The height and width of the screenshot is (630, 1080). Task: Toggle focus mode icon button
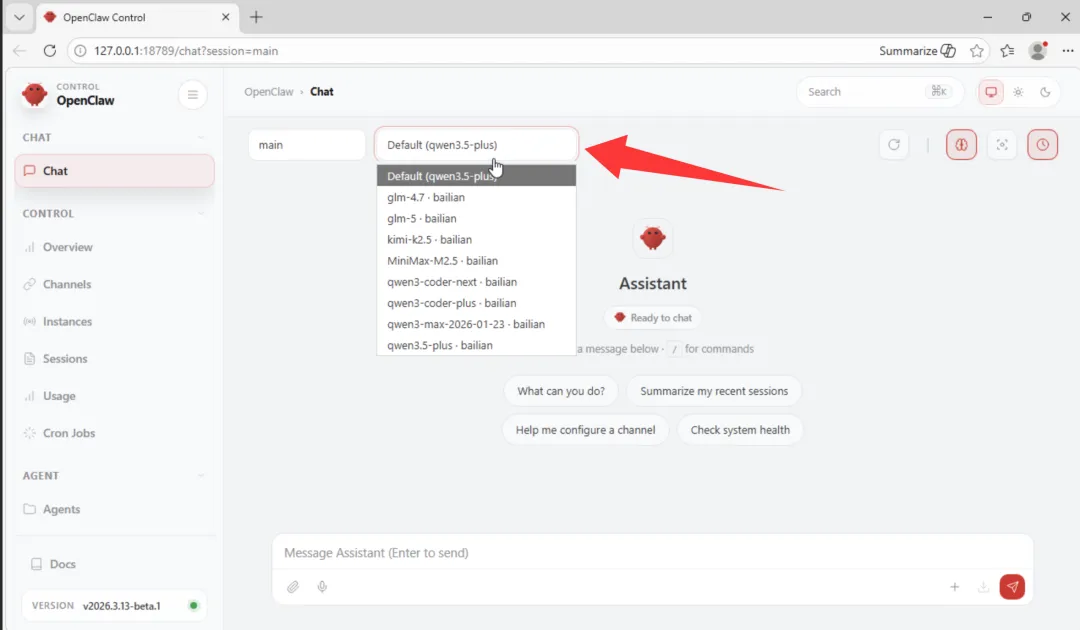point(1002,145)
